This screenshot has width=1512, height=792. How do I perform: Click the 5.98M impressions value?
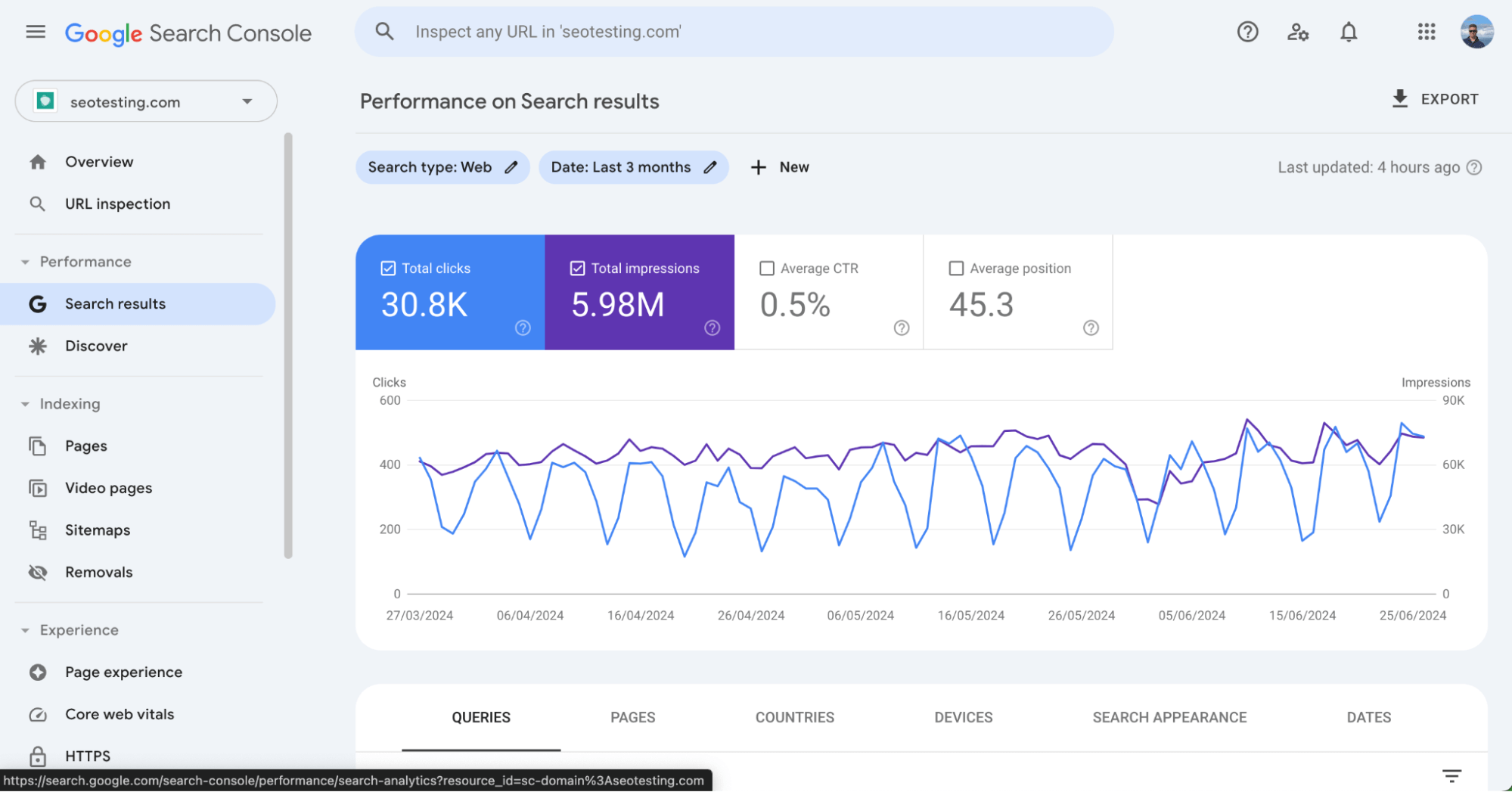(x=617, y=305)
